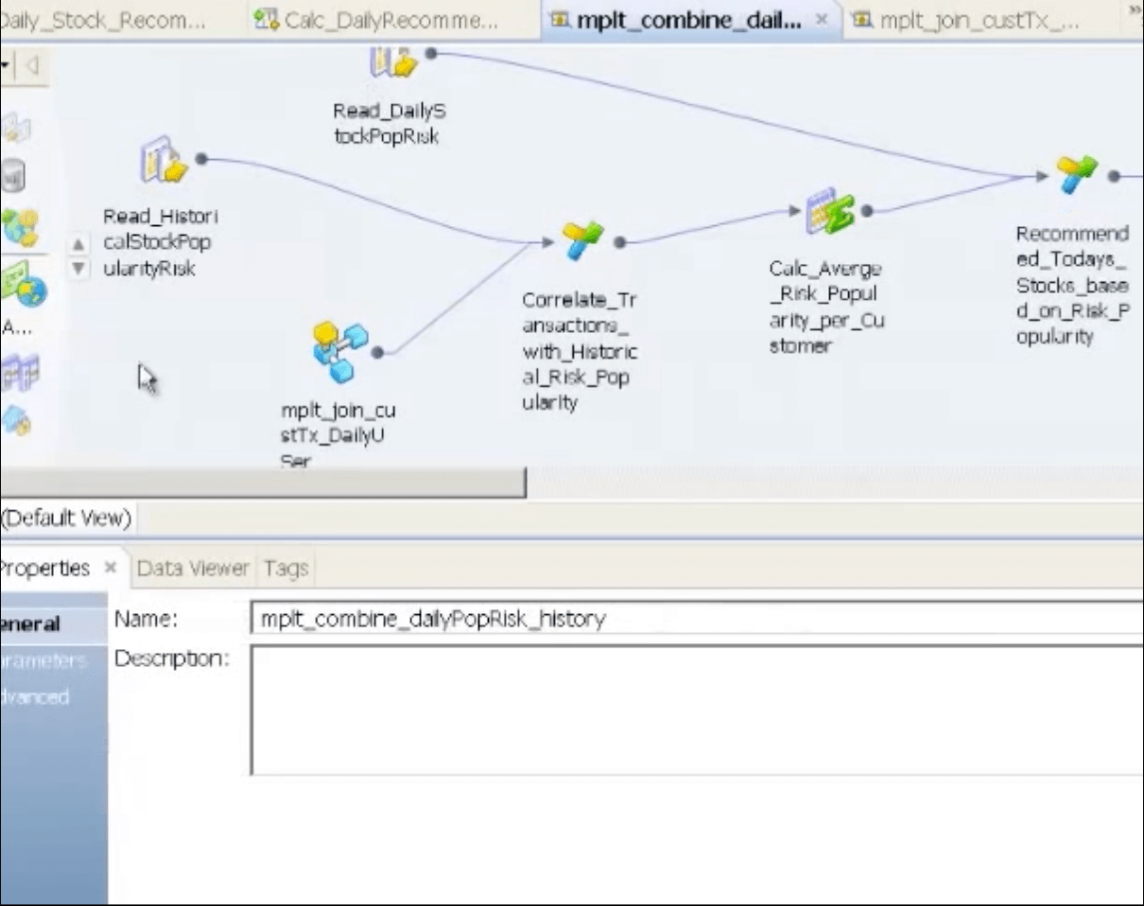Select the mplt_join_custTx_DailyUser mapplet icon
Screen dimensions: 1144x906
[340, 352]
